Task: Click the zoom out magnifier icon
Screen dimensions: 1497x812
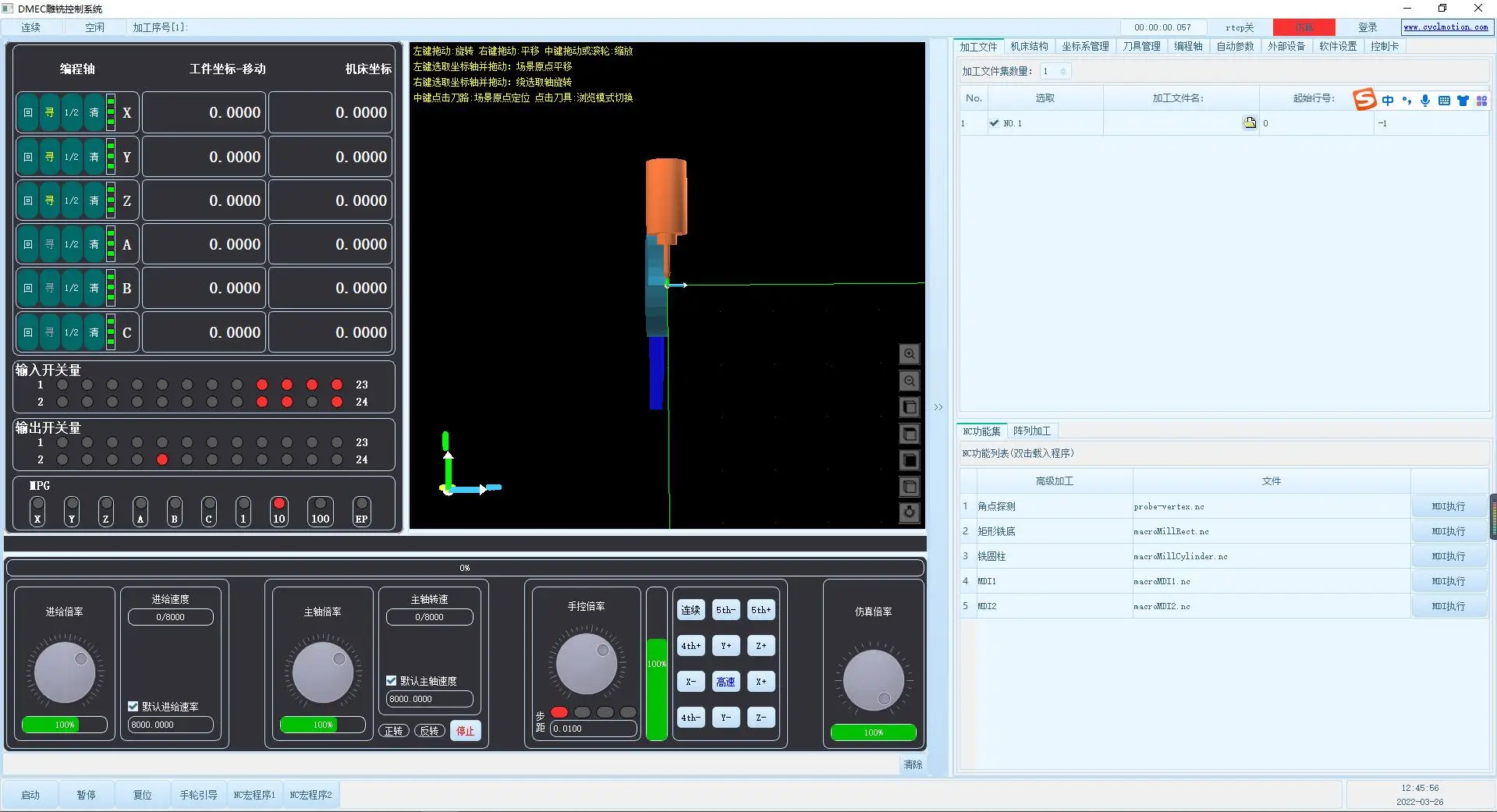Action: tap(909, 381)
